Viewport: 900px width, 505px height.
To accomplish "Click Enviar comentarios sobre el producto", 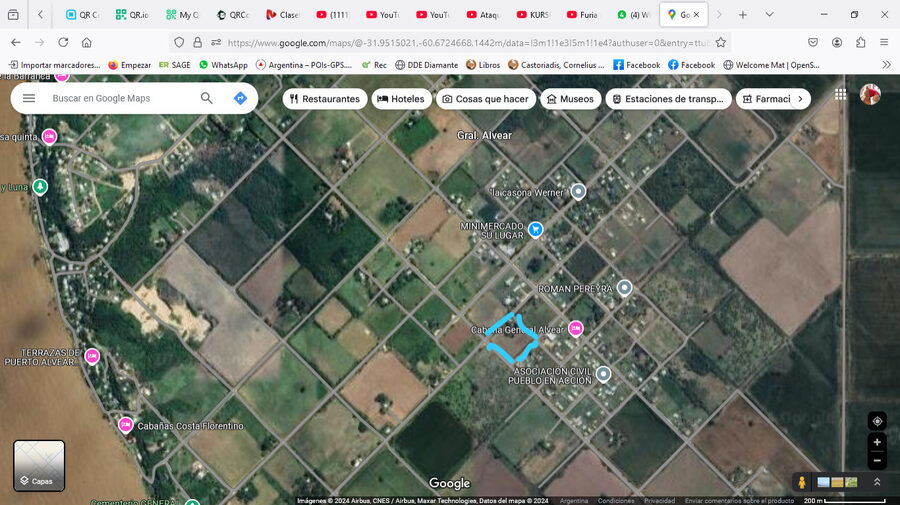I will [739, 501].
